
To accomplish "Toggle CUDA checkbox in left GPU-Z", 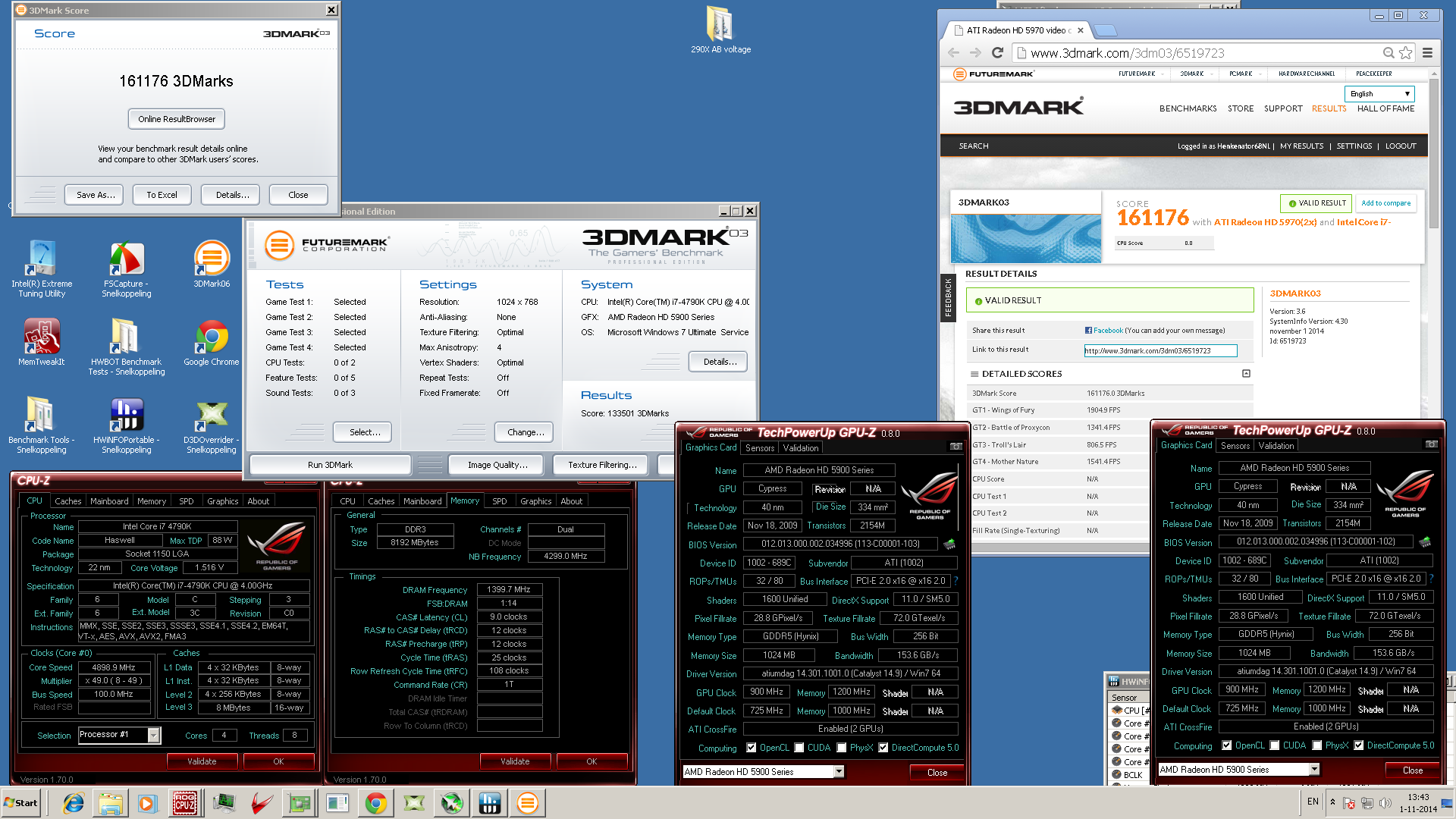I will 800,748.
